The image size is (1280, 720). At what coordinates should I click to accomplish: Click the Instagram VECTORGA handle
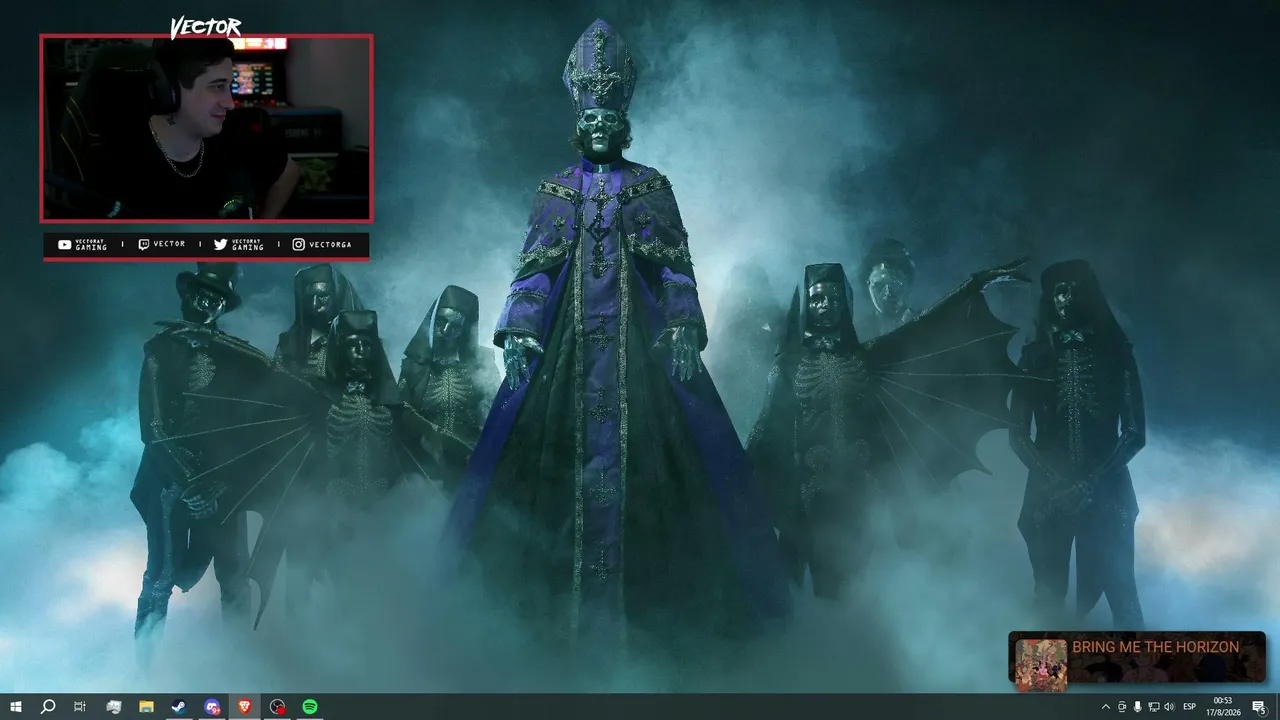(321, 245)
